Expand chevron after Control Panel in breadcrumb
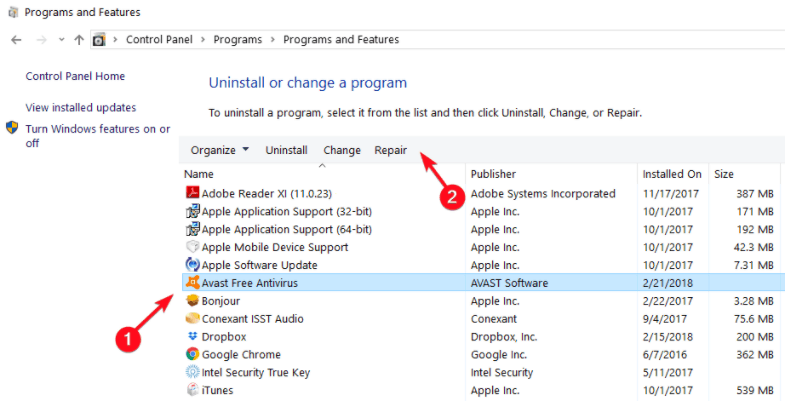791x420 pixels. pos(203,39)
